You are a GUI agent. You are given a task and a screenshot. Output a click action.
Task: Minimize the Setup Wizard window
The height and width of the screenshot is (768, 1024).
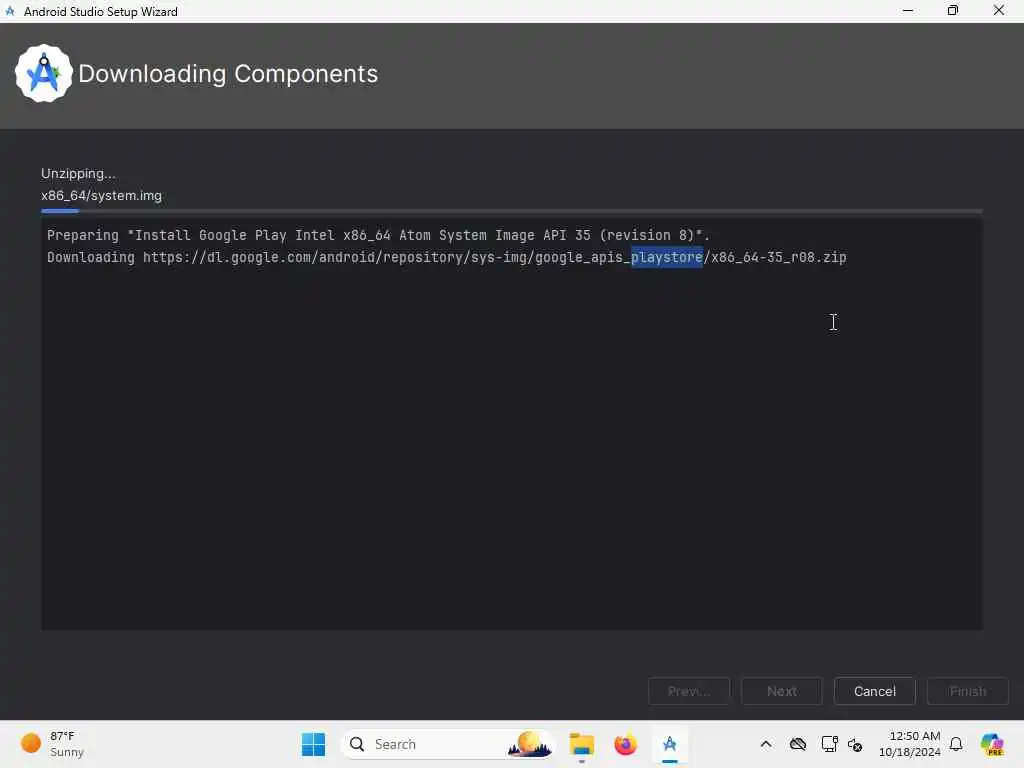click(x=908, y=11)
